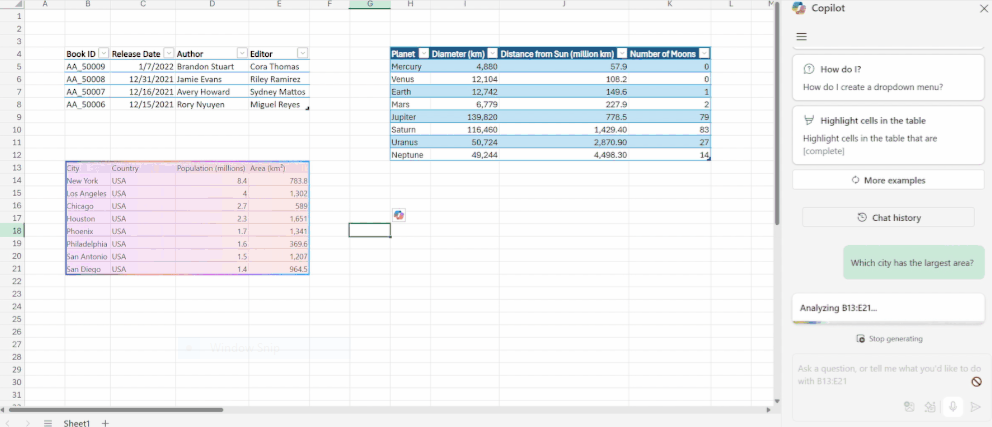This screenshot has width=992, height=427.
Task: Click the send arrow in Copilot chat
Action: coord(976,406)
